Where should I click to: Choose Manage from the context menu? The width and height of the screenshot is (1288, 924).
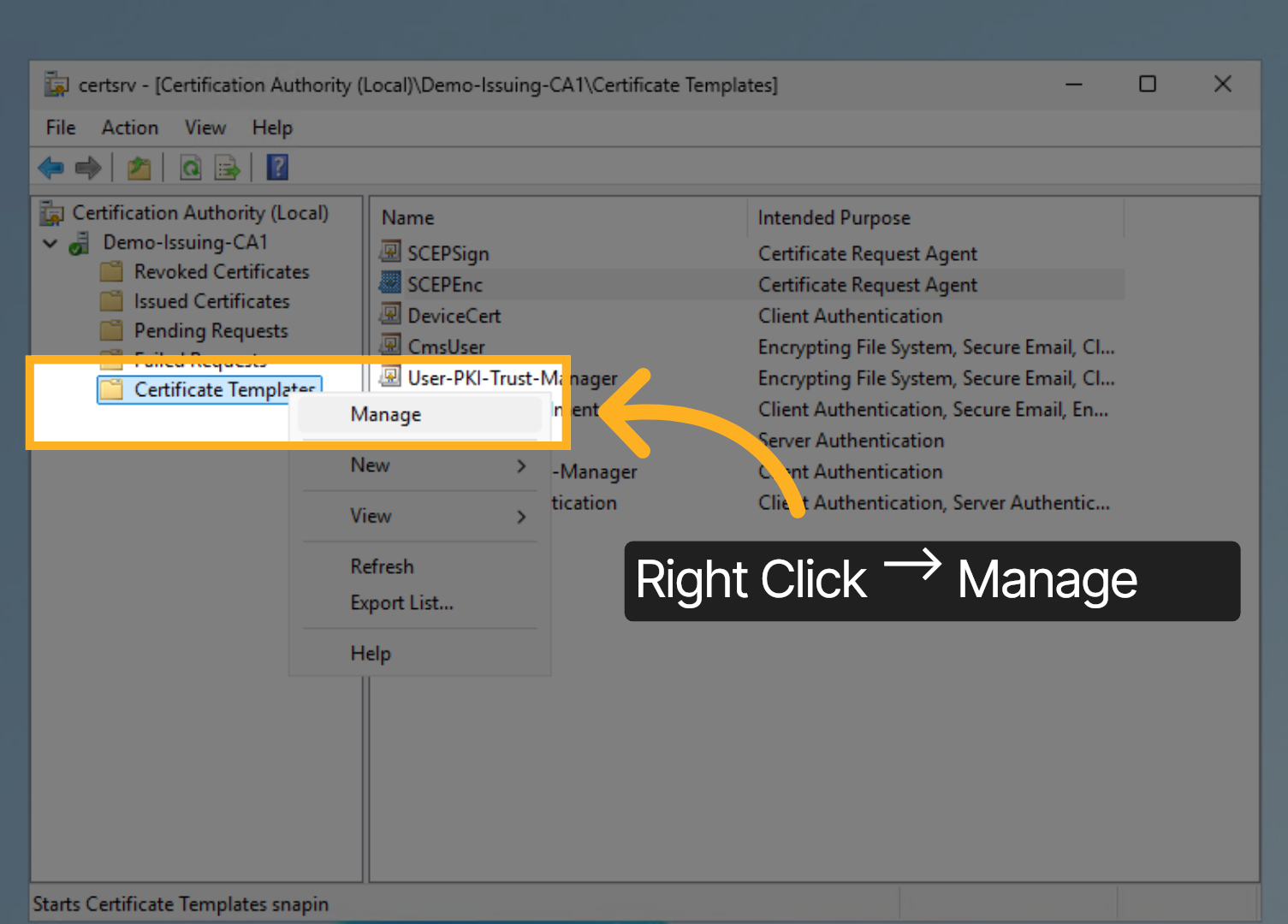pyautogui.click(x=384, y=414)
